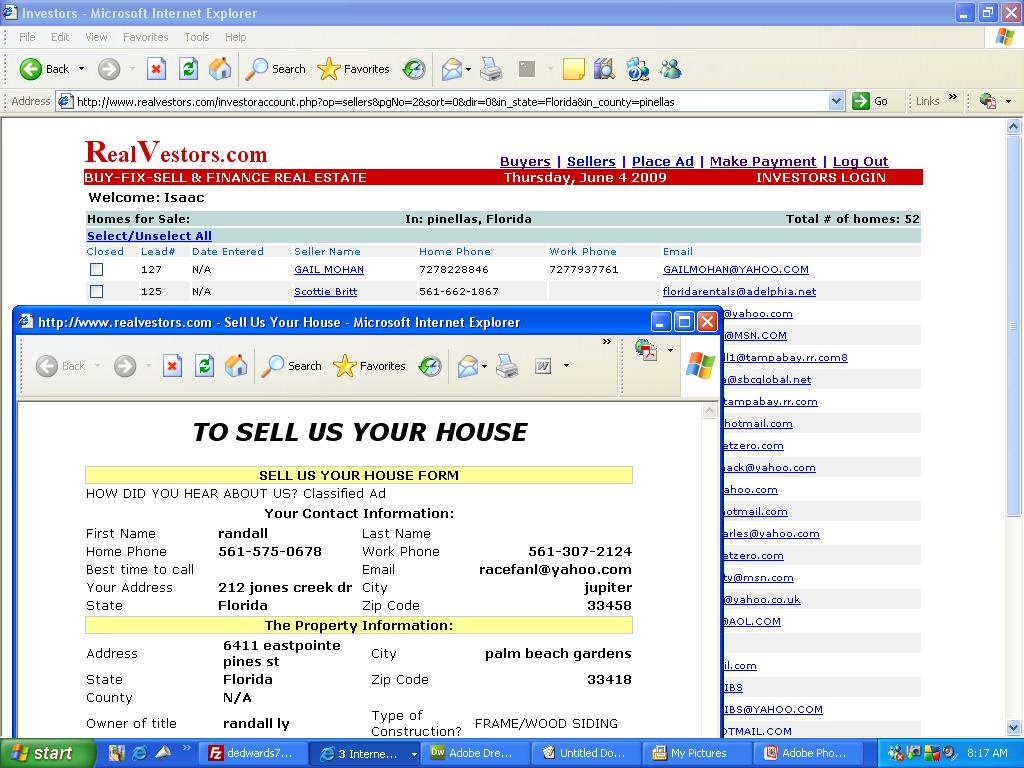Expand Mail dropdown arrow in popup toolbar
This screenshot has width=1024, height=768.
point(484,366)
